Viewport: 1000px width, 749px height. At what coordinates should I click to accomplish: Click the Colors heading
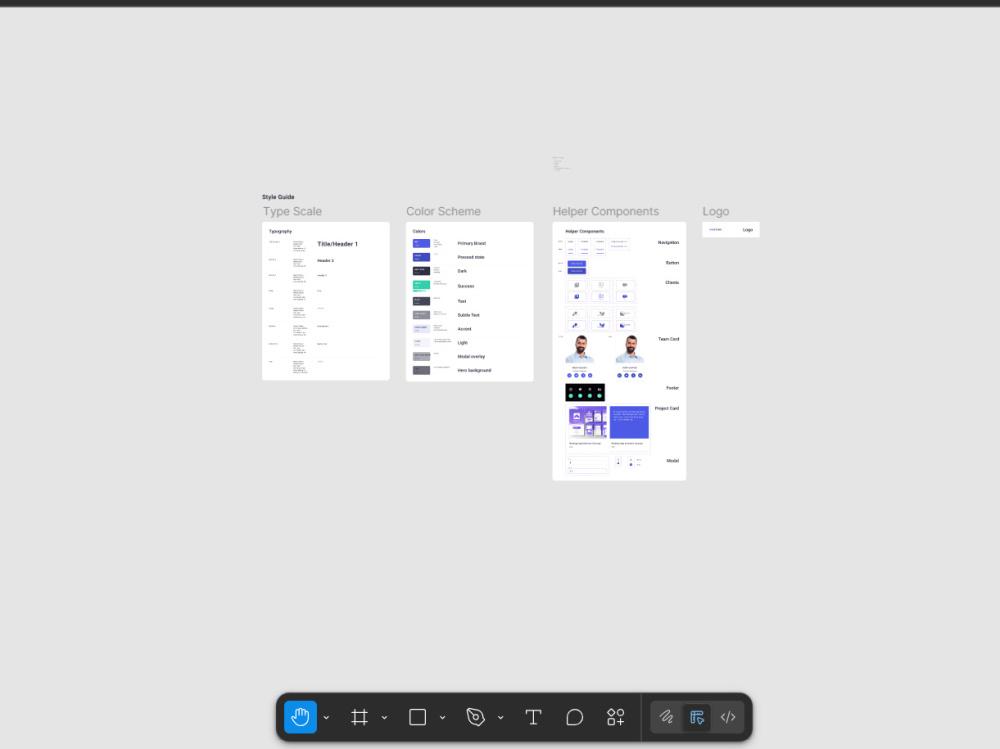(419, 232)
